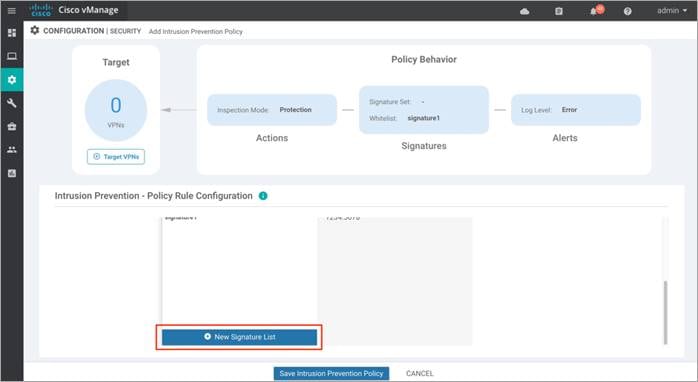Click the policy rule scrollbar

click(x=666, y=312)
